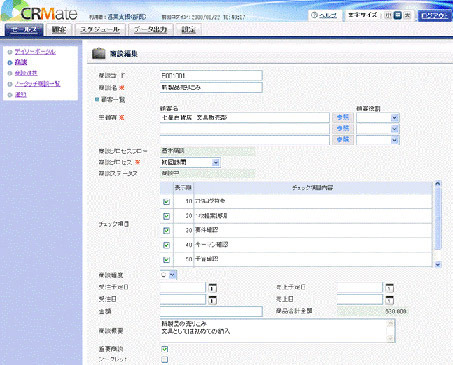
Task: Toggle checklist checkbox for item 10
Action: (x=166, y=202)
